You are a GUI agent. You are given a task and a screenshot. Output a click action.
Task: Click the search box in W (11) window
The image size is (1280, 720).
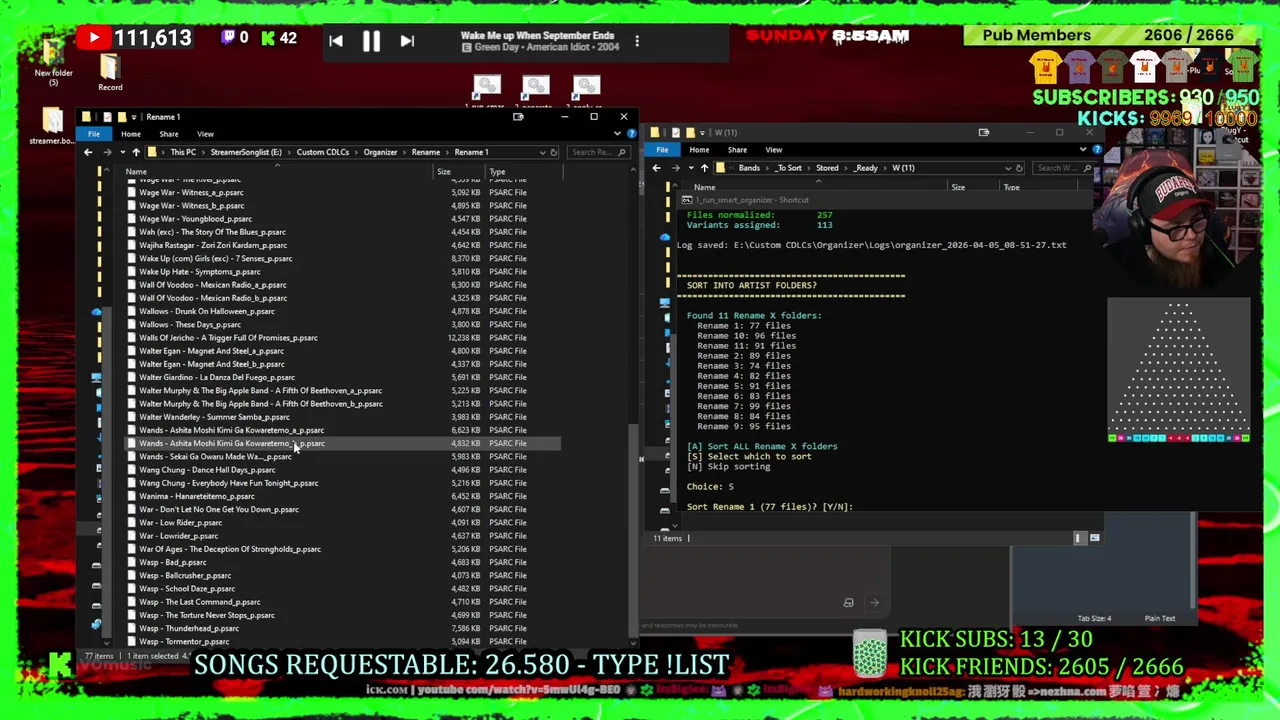pyautogui.click(x=1060, y=168)
